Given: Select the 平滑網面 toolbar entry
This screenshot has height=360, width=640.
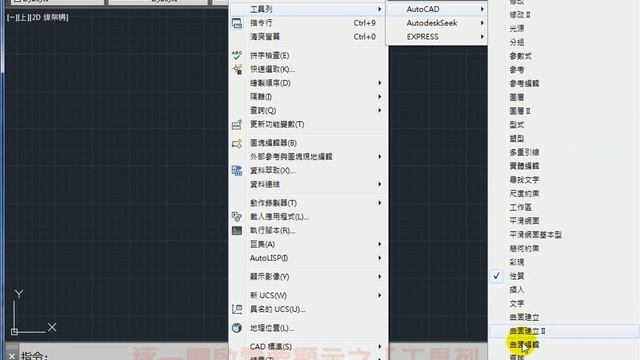Looking at the screenshot, I should click(x=524, y=221).
